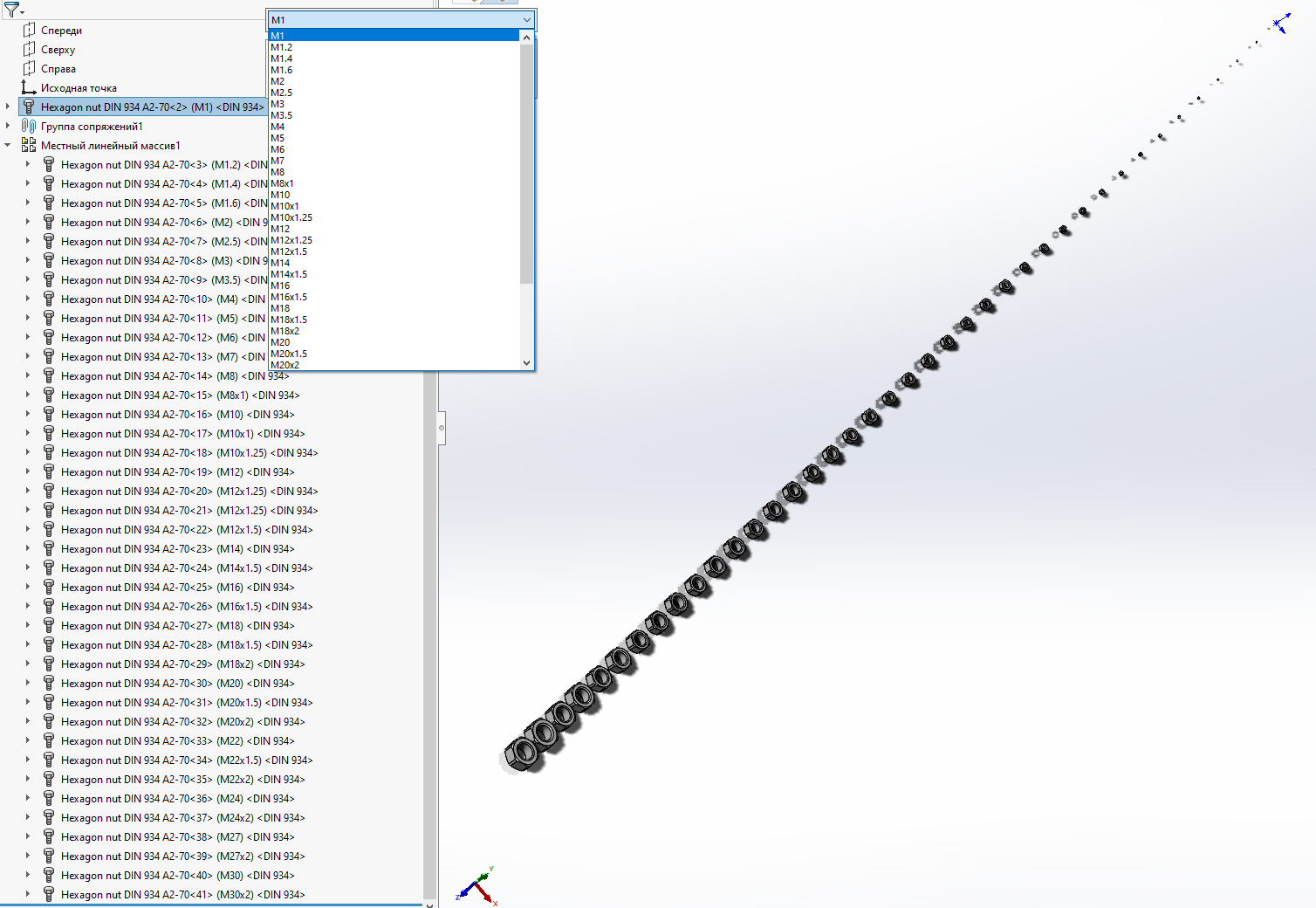This screenshot has height=908, width=1316.
Task: Click the dropdown list's scroll-up arrow
Action: [526, 38]
